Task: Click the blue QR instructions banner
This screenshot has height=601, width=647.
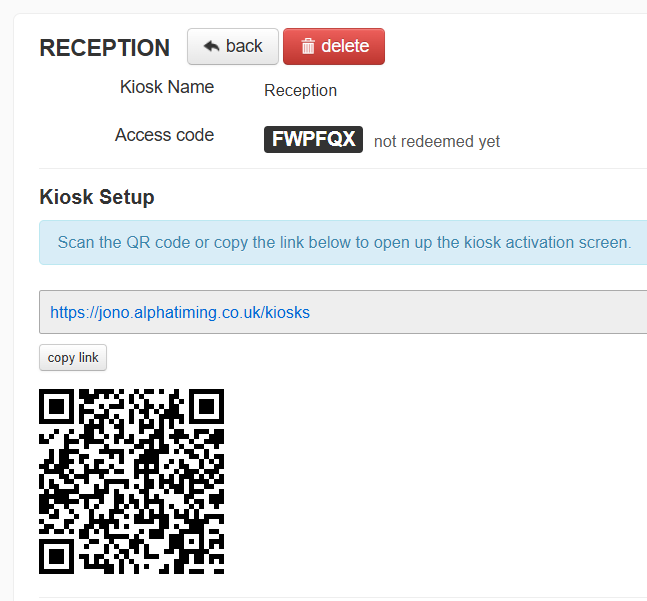Action: point(343,243)
